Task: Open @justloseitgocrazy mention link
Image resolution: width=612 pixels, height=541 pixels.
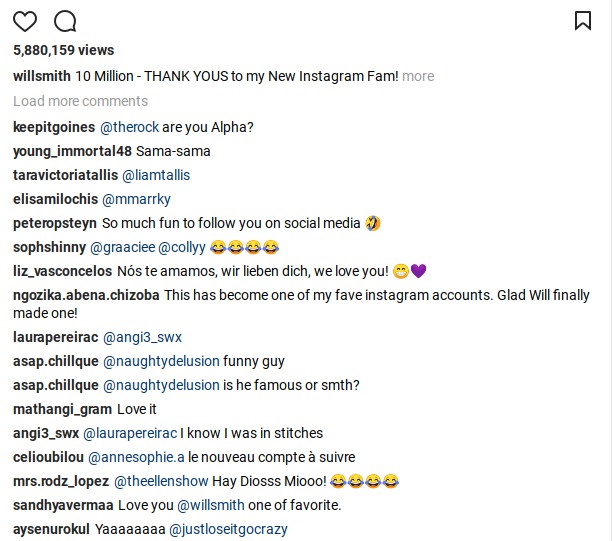Action: [228, 529]
